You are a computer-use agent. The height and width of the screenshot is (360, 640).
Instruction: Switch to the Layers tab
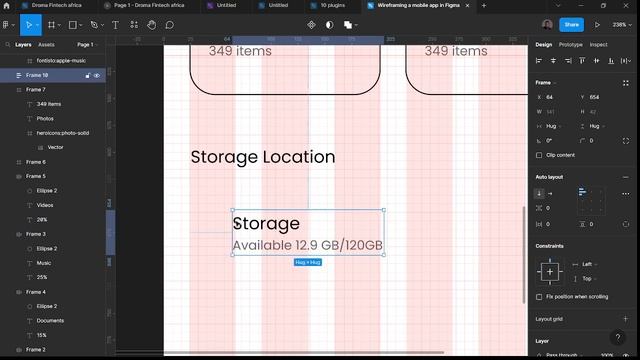23,44
